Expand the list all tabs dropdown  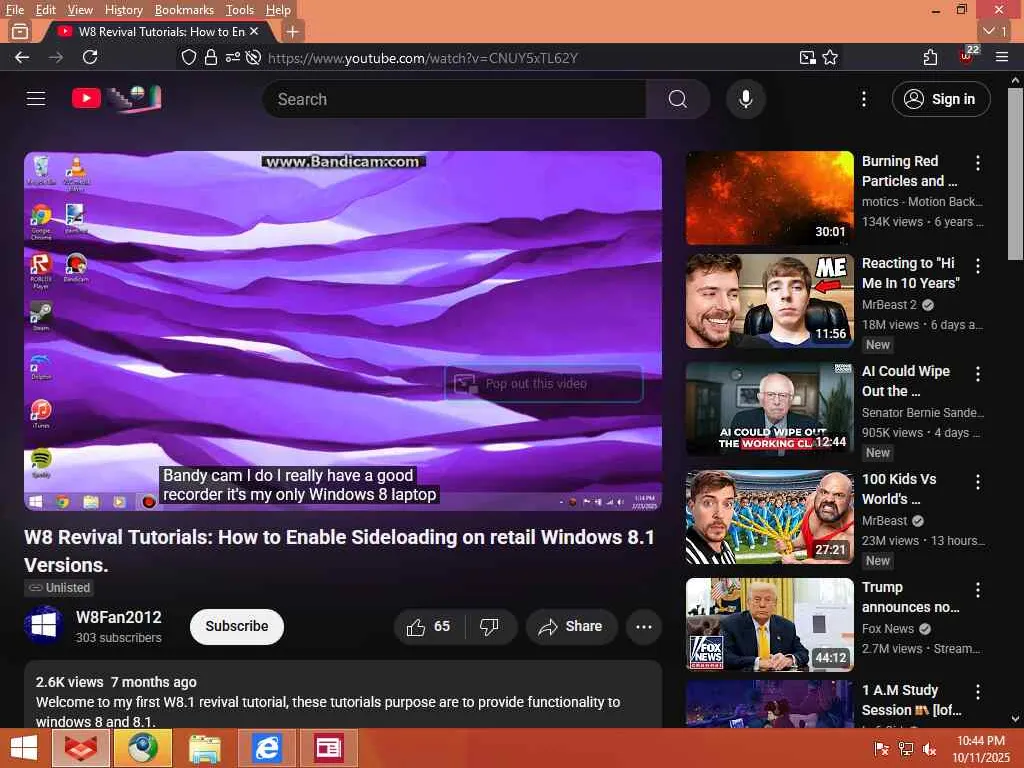tap(995, 31)
